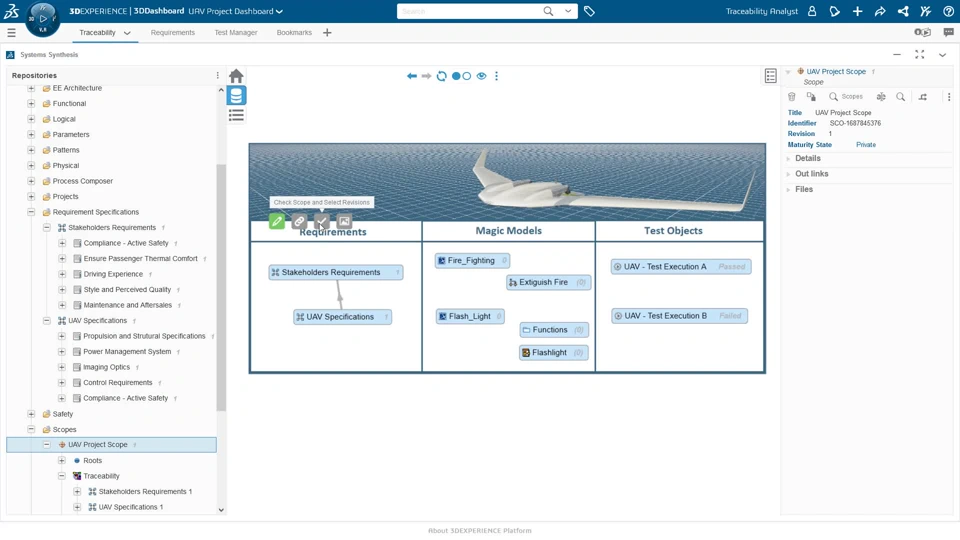Screen dimensions: 960x540
Task: Click the link chain icon
Action: (299, 222)
